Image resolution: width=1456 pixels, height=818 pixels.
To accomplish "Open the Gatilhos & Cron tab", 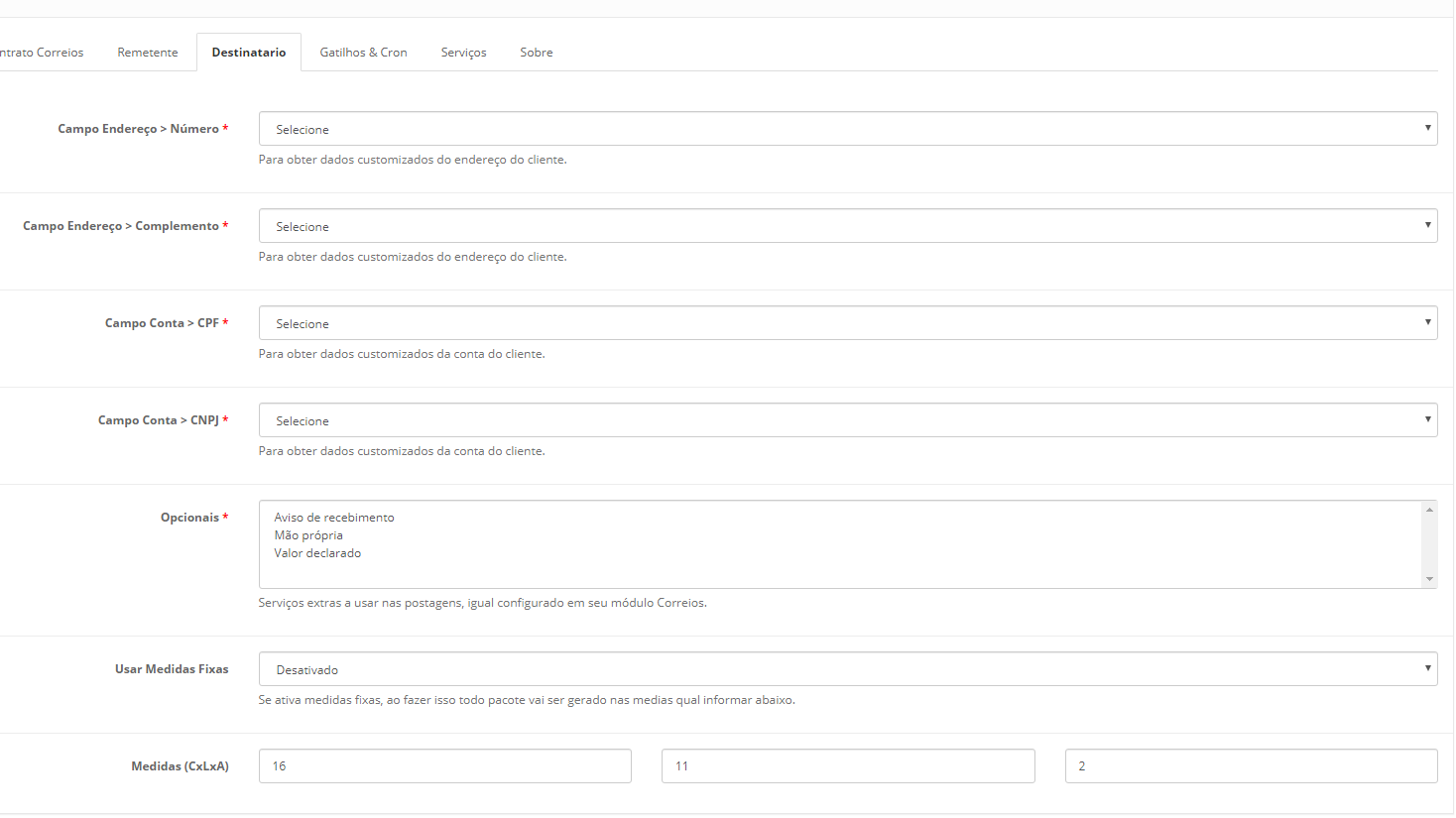I will click(x=363, y=53).
